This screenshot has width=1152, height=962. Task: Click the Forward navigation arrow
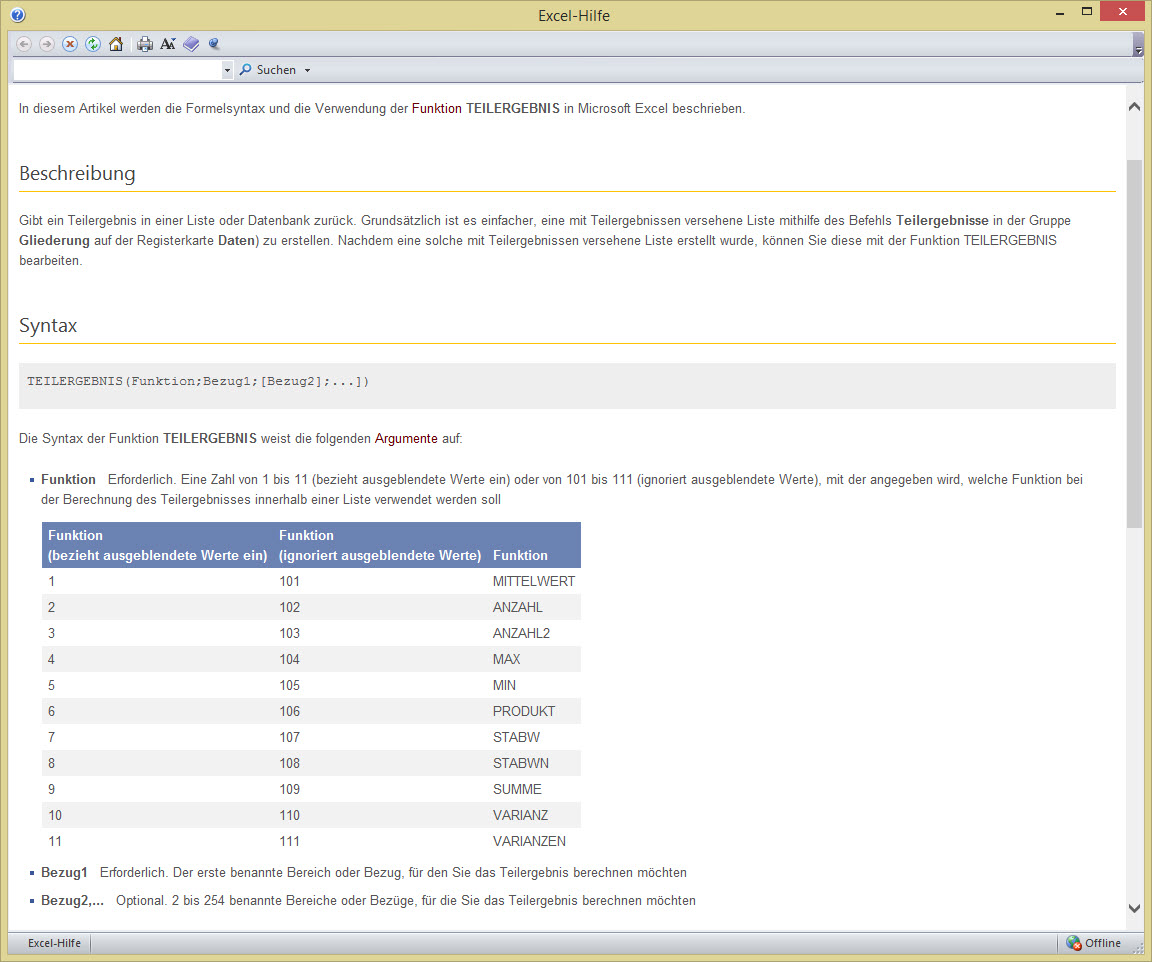[47, 44]
